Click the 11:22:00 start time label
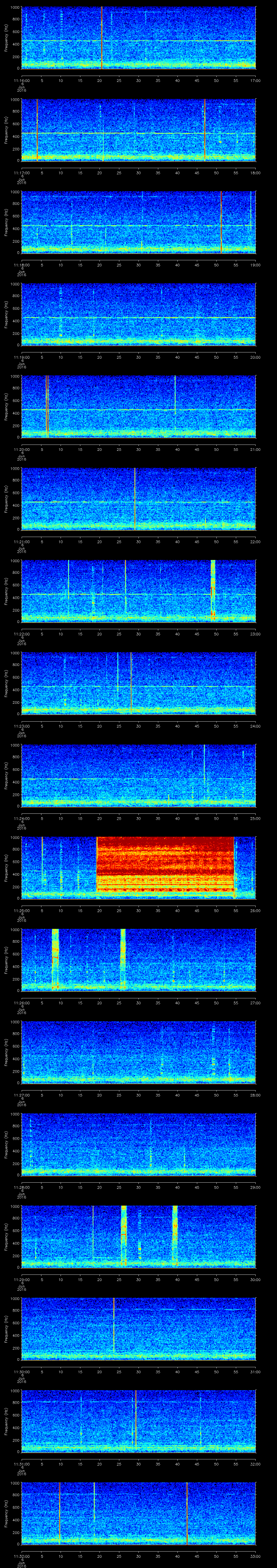The image size is (277, 1568). pos(21,634)
